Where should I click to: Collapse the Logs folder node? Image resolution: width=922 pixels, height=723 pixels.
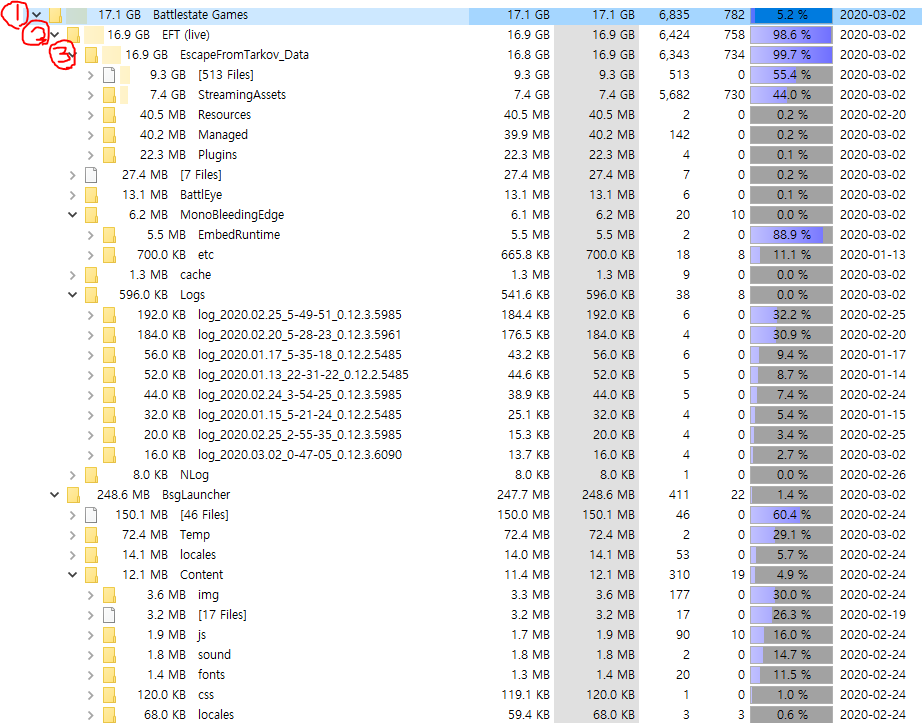coord(72,294)
